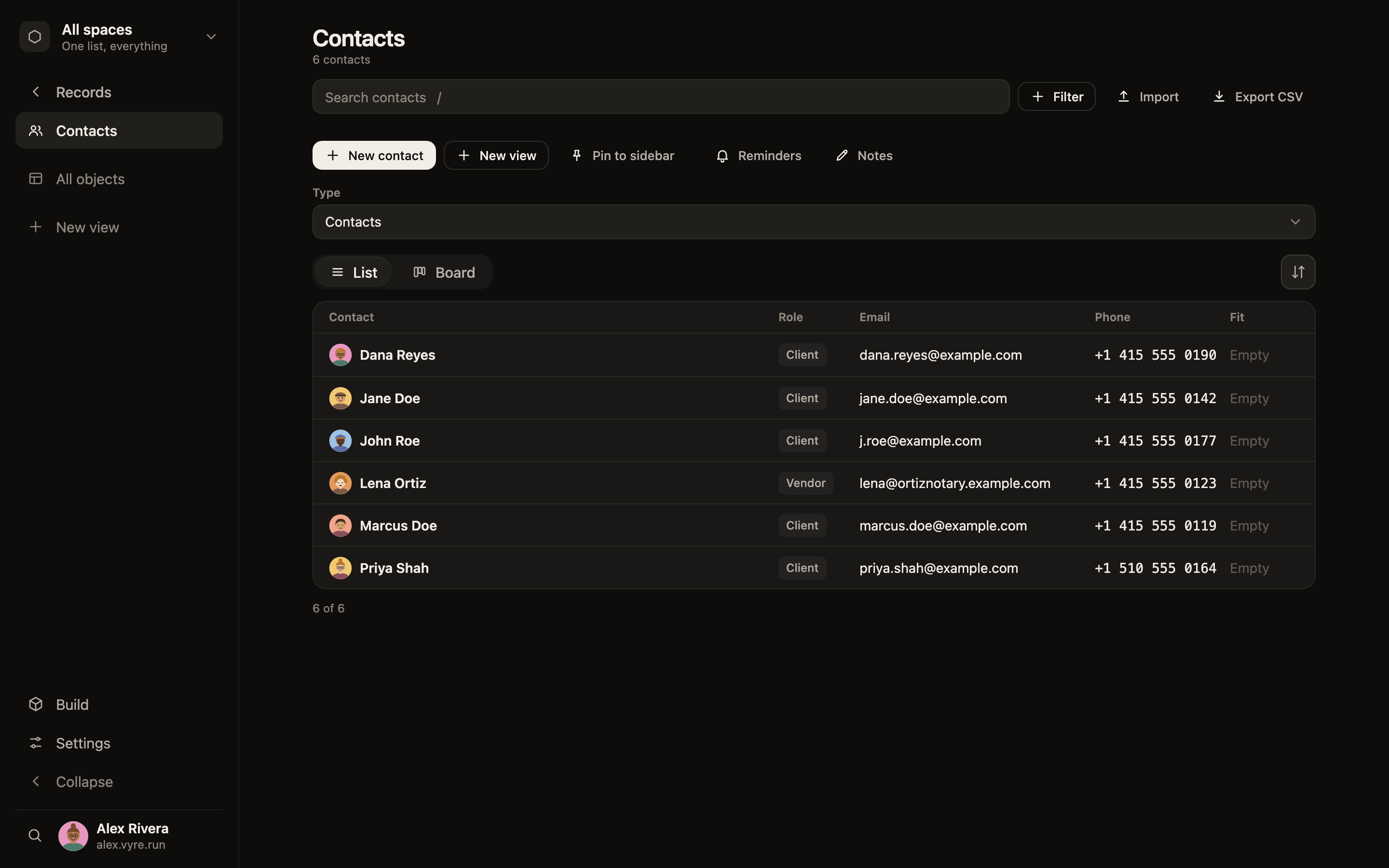Click Dana Reyes avatar
The width and height of the screenshot is (1389, 868).
tap(340, 355)
